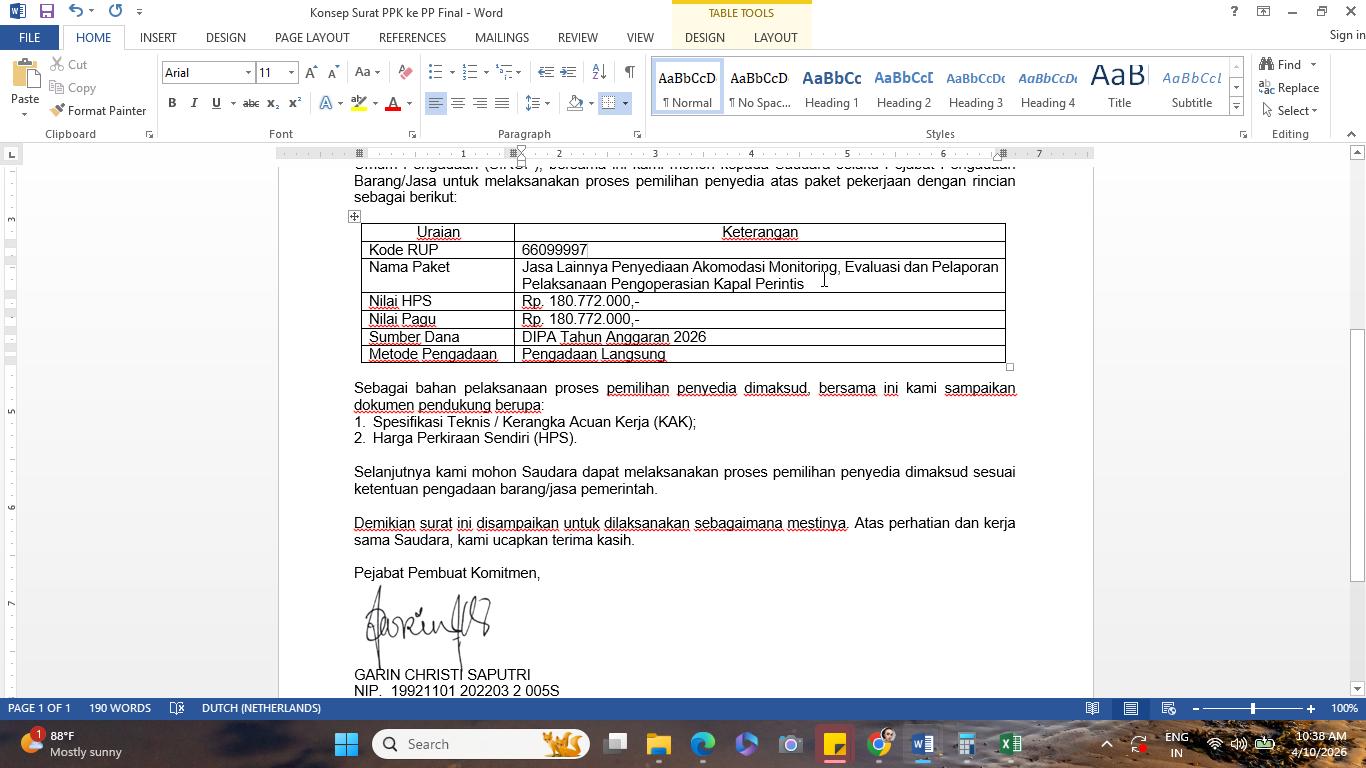Click the zoom slider handle
Image resolution: width=1366 pixels, height=768 pixels.
(x=1253, y=709)
